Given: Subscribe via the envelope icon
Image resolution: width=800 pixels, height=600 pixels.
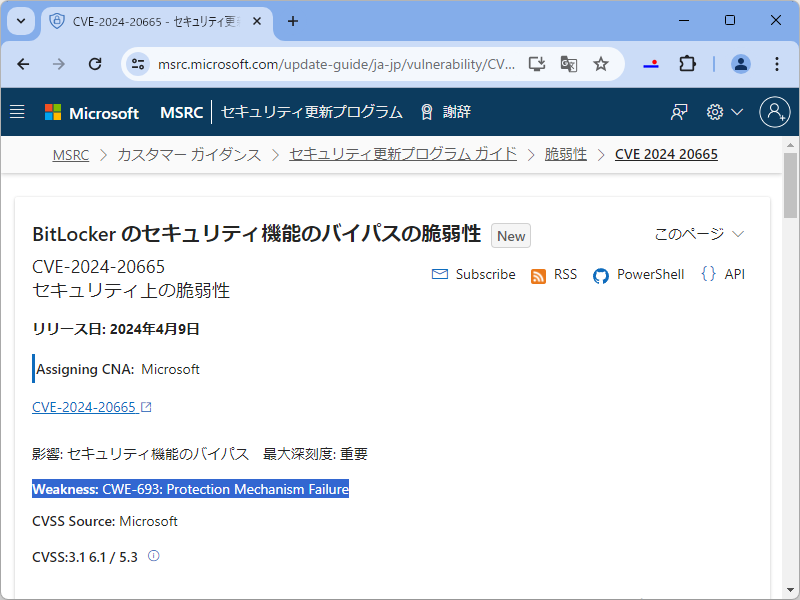Looking at the screenshot, I should point(441,273).
